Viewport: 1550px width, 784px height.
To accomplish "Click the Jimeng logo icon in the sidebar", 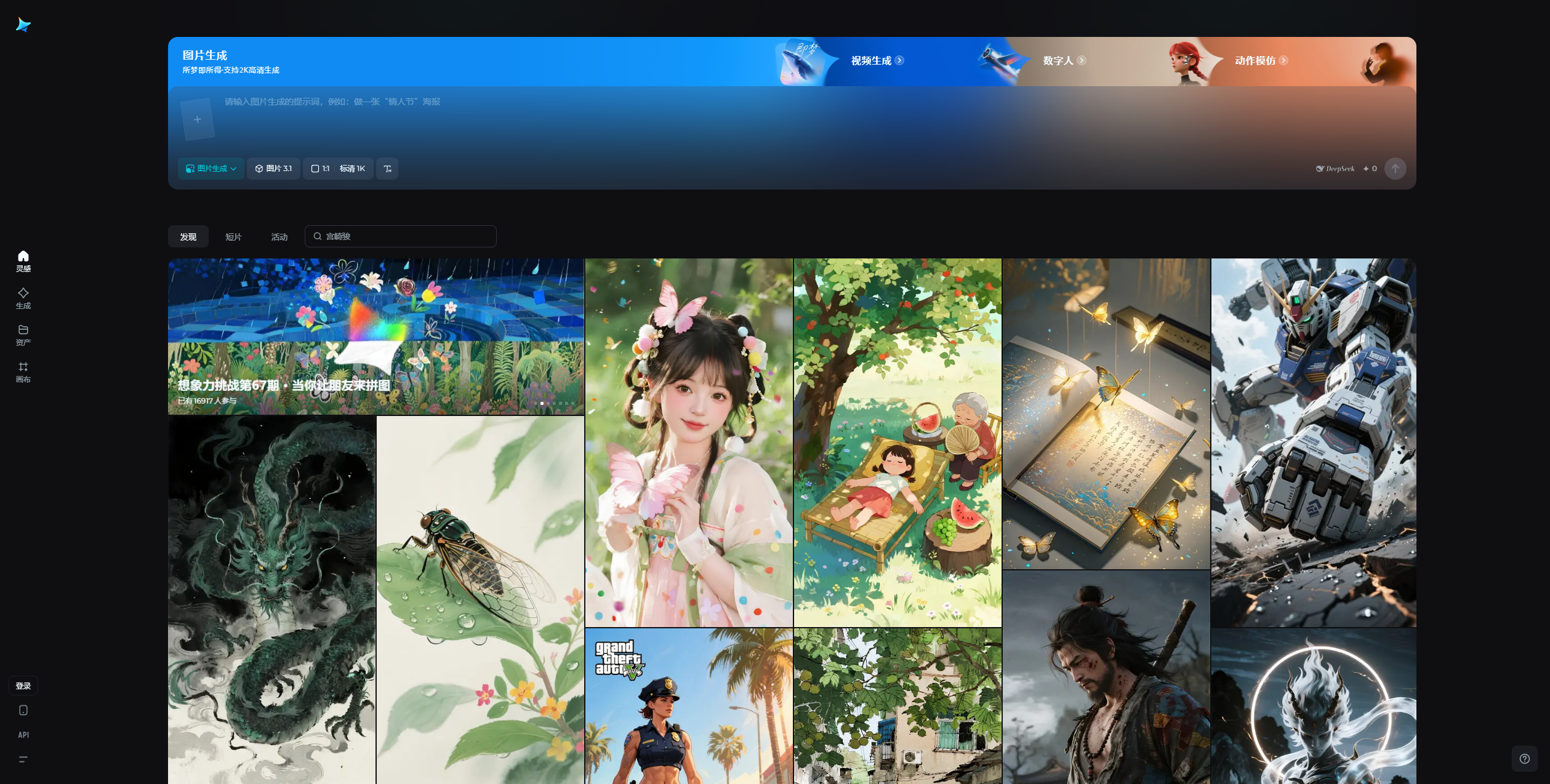I will tap(23, 25).
